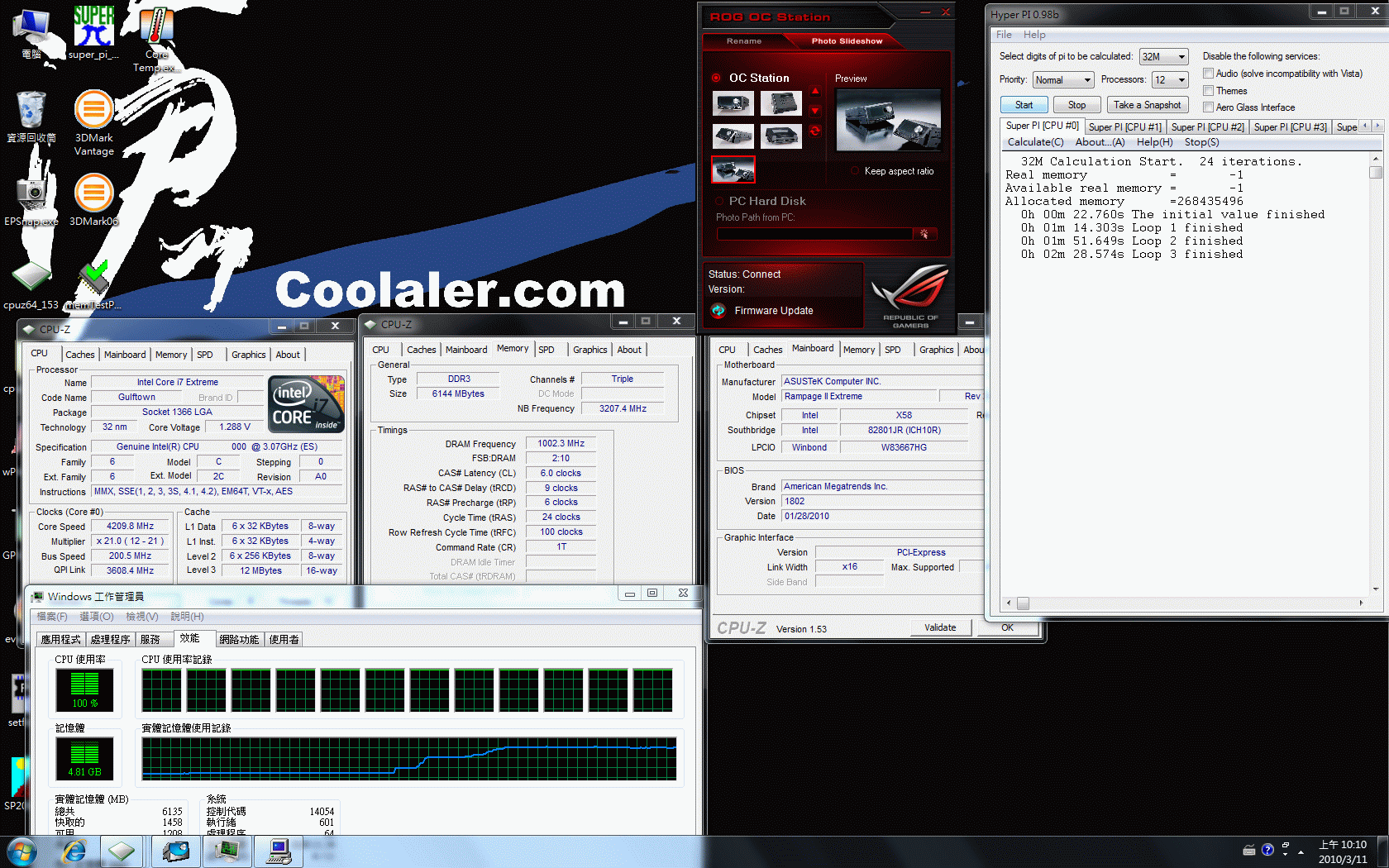Switch to Caches tab in left CPU-Z window
Image resolution: width=1389 pixels, height=868 pixels.
[80, 355]
